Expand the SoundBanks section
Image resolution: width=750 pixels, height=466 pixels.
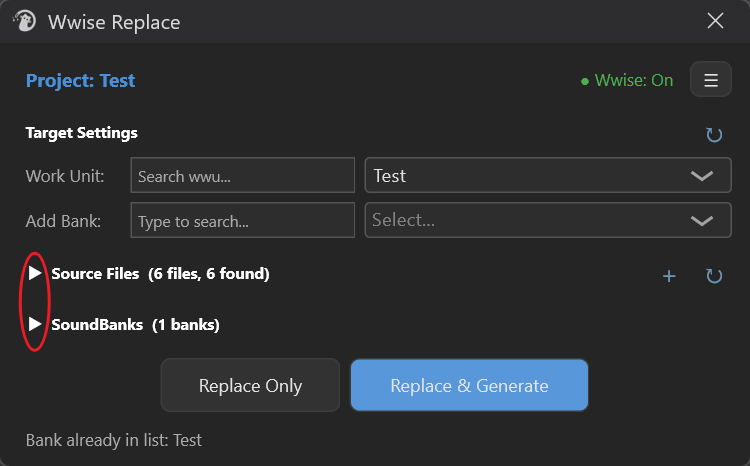pyautogui.click(x=34, y=324)
